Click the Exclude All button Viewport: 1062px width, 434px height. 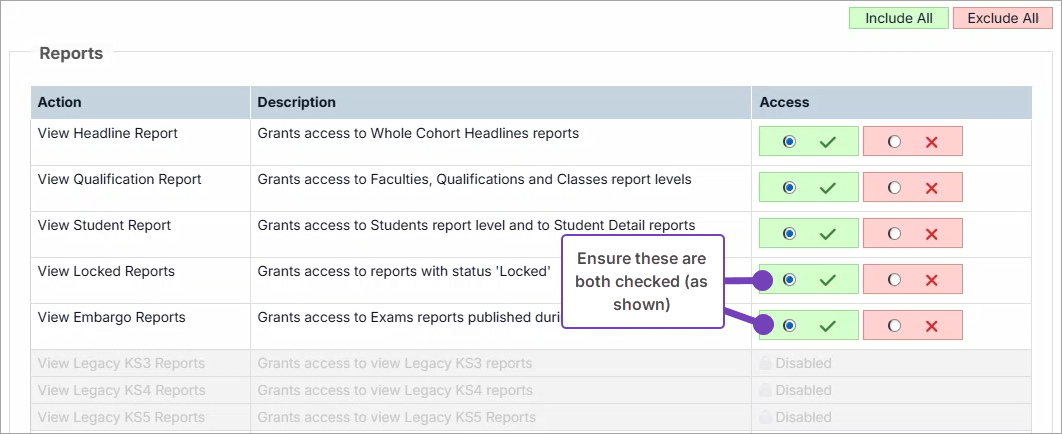coord(1002,18)
